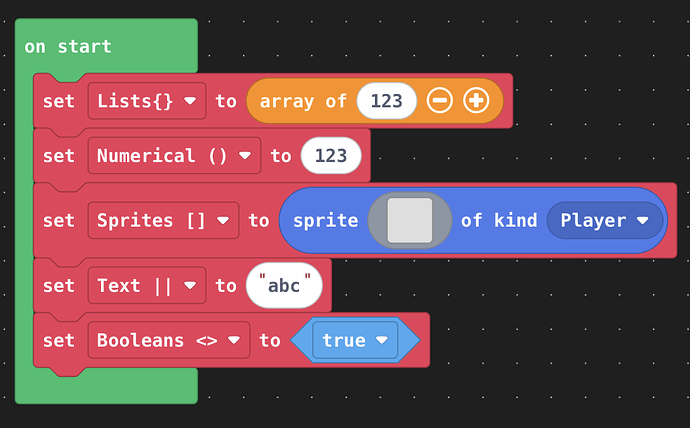
Task: Click the minus icon in the array block
Action: pyautogui.click(x=439, y=101)
